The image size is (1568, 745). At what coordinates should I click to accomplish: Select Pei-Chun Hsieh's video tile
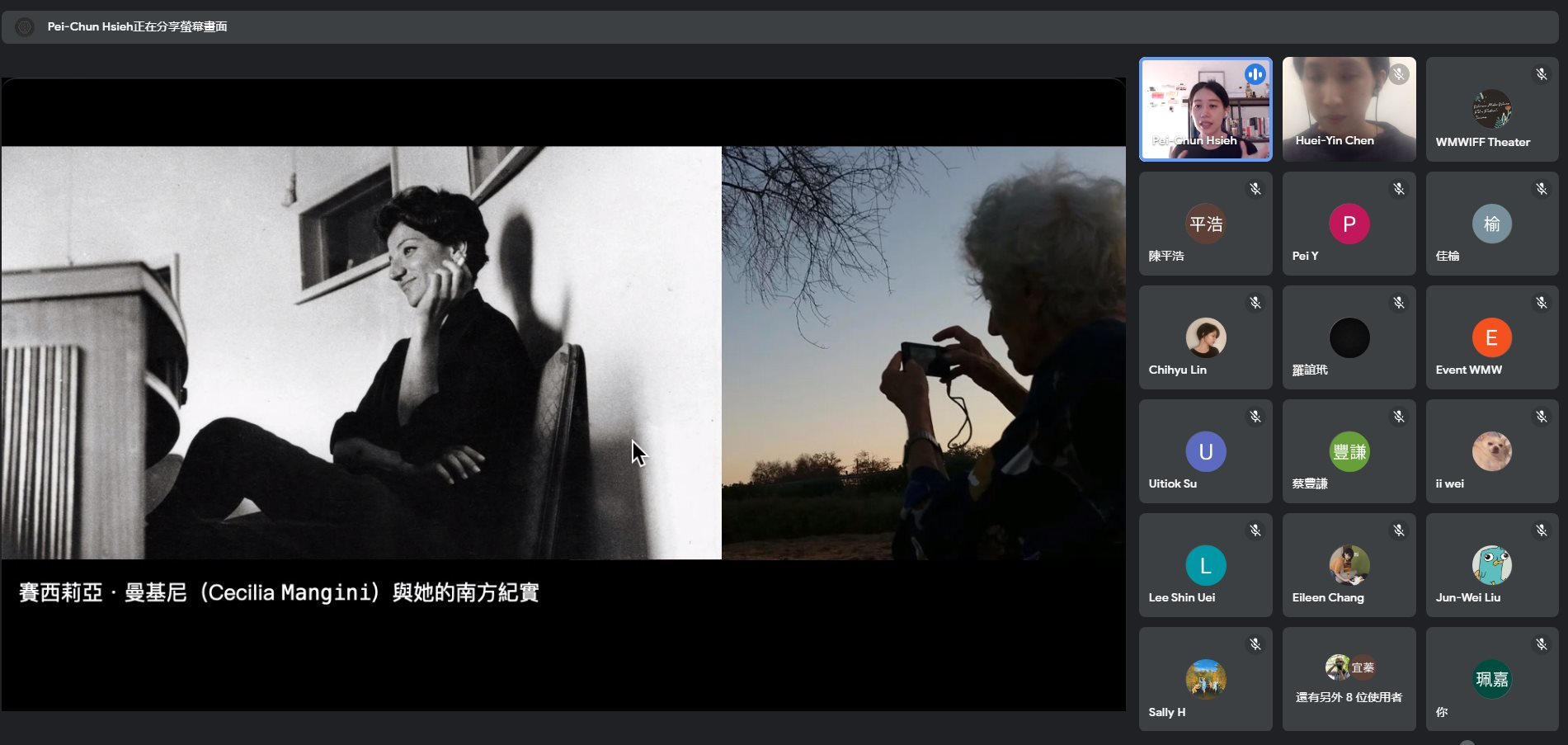click(1205, 109)
